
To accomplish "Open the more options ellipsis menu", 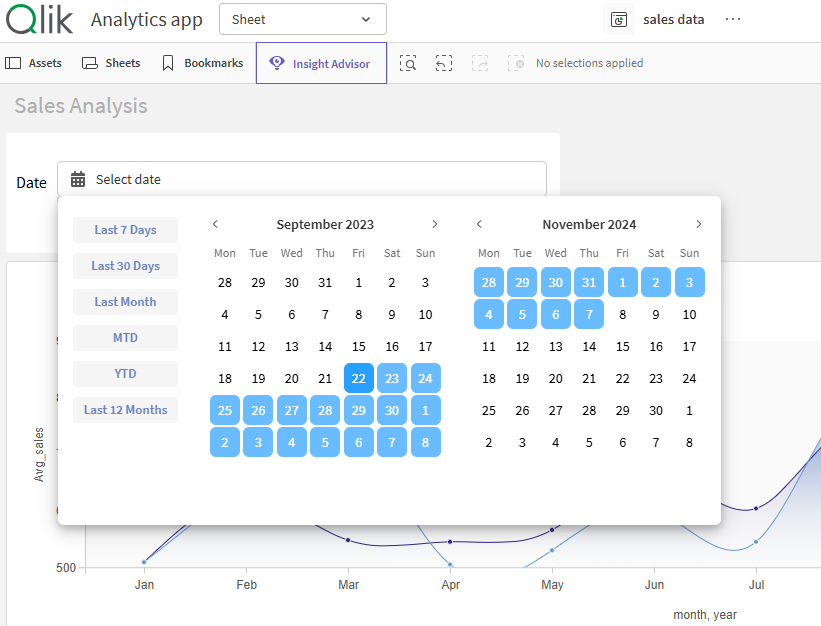I will [x=733, y=20].
